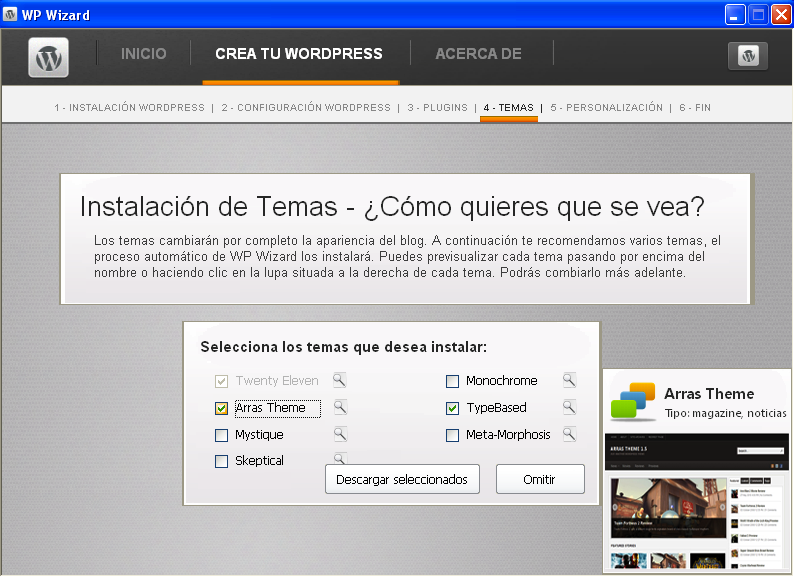Click the TypeBased theme name
This screenshot has height=576, width=794.
pos(497,408)
